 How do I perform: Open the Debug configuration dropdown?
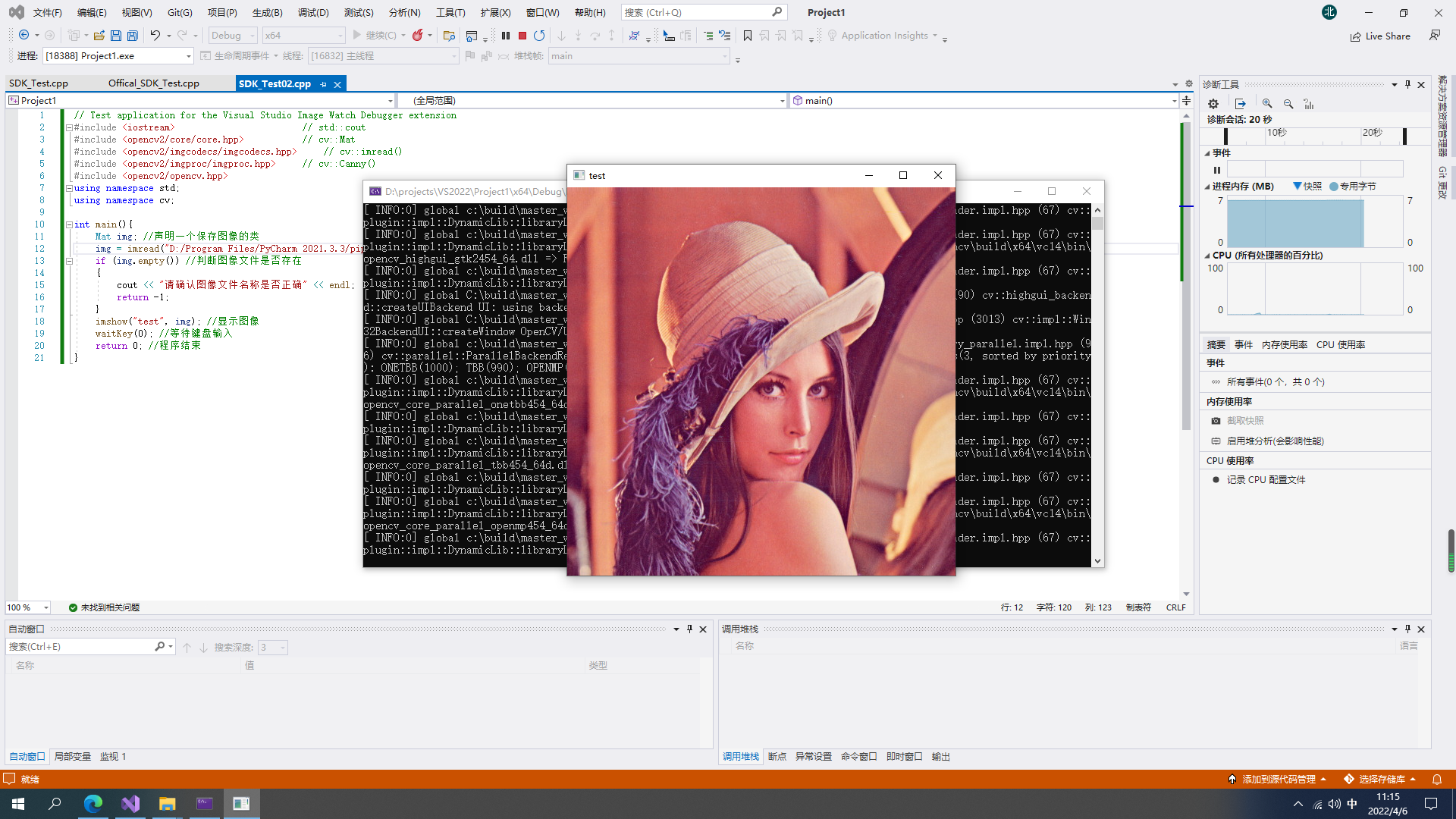(233, 36)
